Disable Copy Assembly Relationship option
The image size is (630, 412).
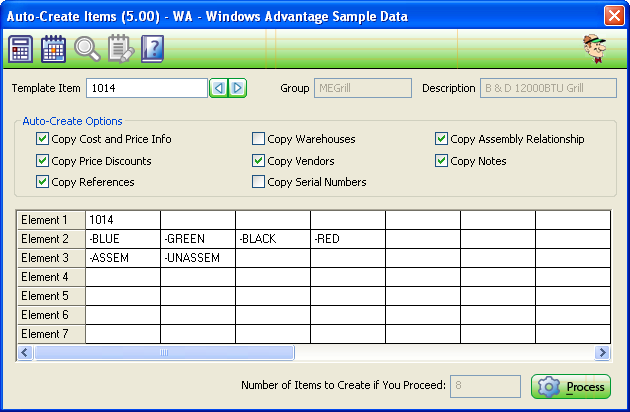coord(442,139)
